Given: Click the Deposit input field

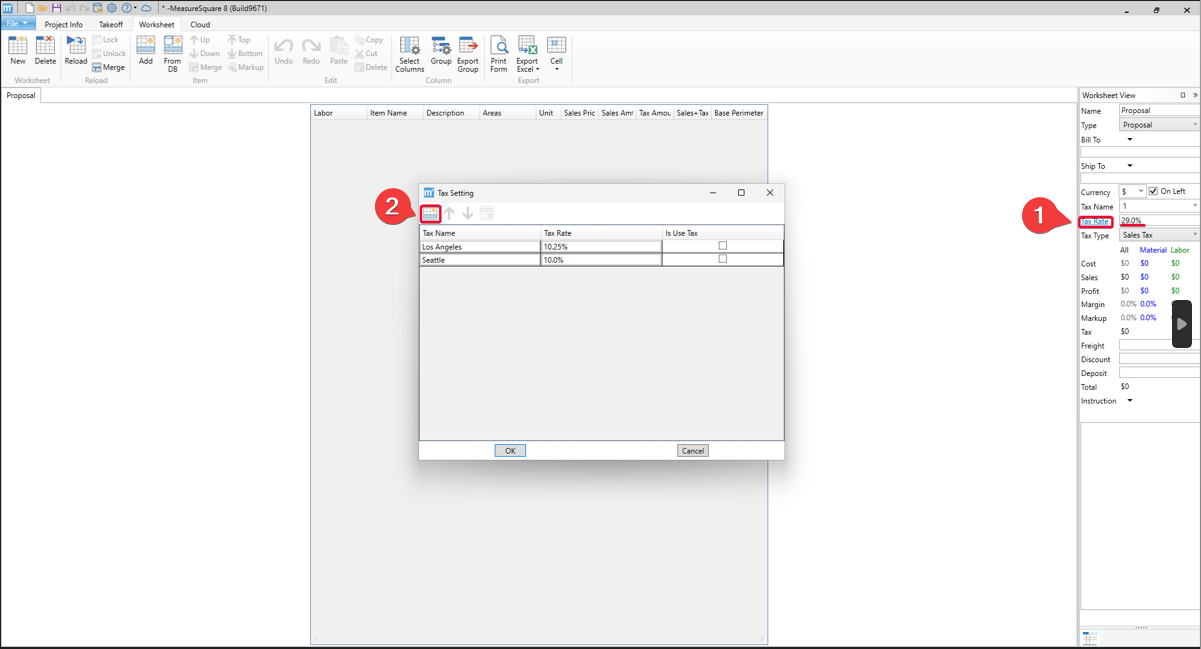Looking at the screenshot, I should click(x=1159, y=373).
